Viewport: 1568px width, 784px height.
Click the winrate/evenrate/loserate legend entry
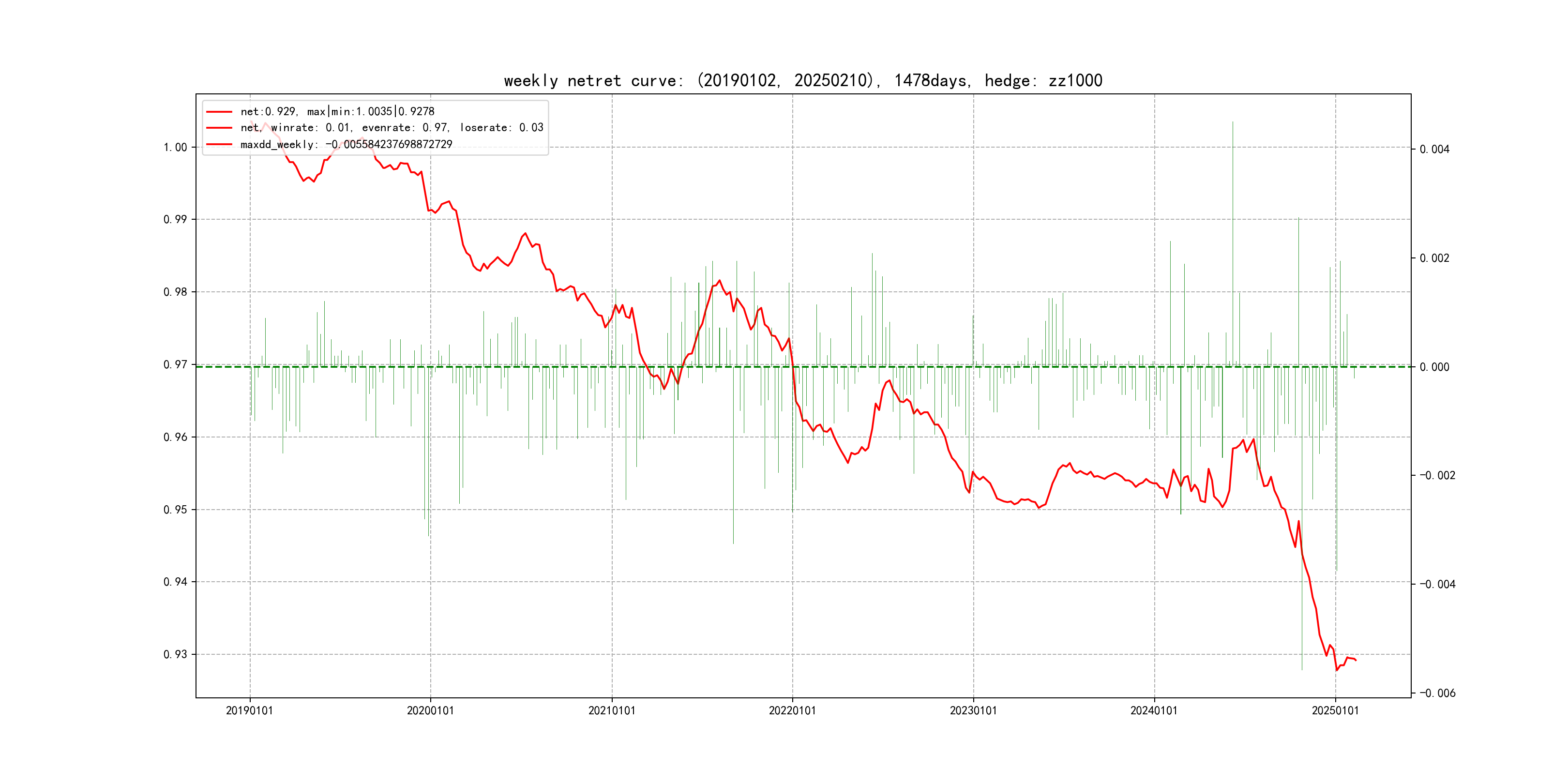point(392,128)
